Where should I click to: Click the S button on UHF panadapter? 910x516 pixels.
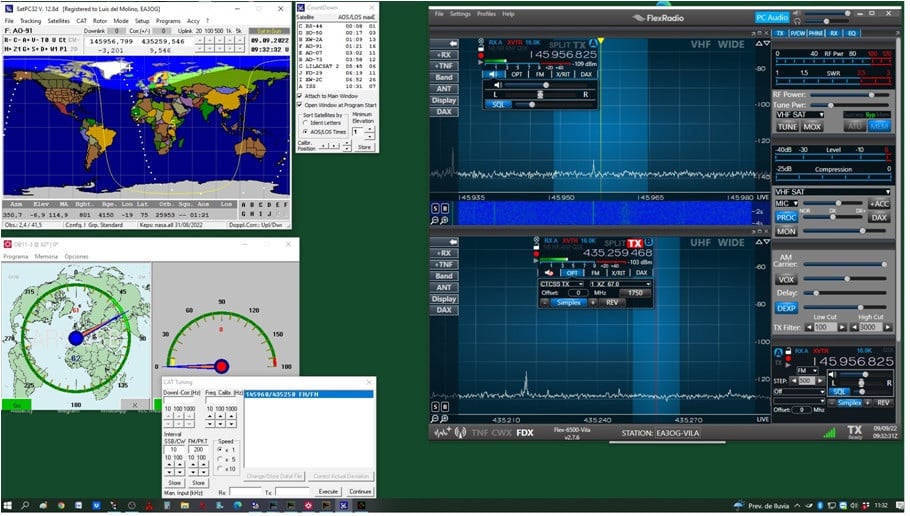coord(435,406)
